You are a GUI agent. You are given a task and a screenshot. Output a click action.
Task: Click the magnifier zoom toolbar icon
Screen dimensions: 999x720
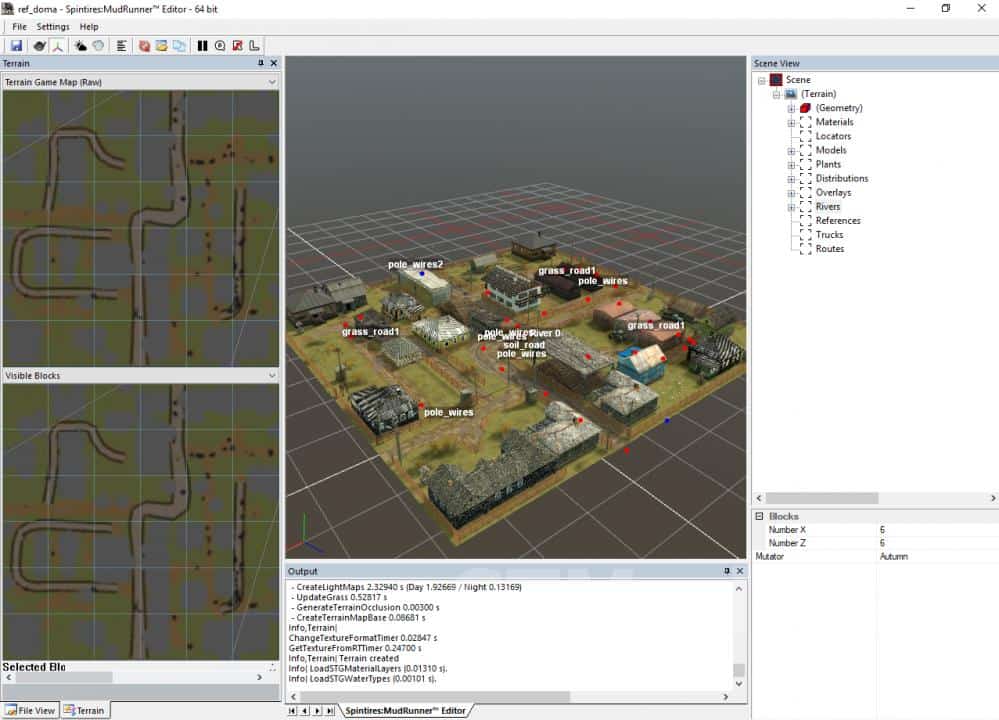(220, 46)
